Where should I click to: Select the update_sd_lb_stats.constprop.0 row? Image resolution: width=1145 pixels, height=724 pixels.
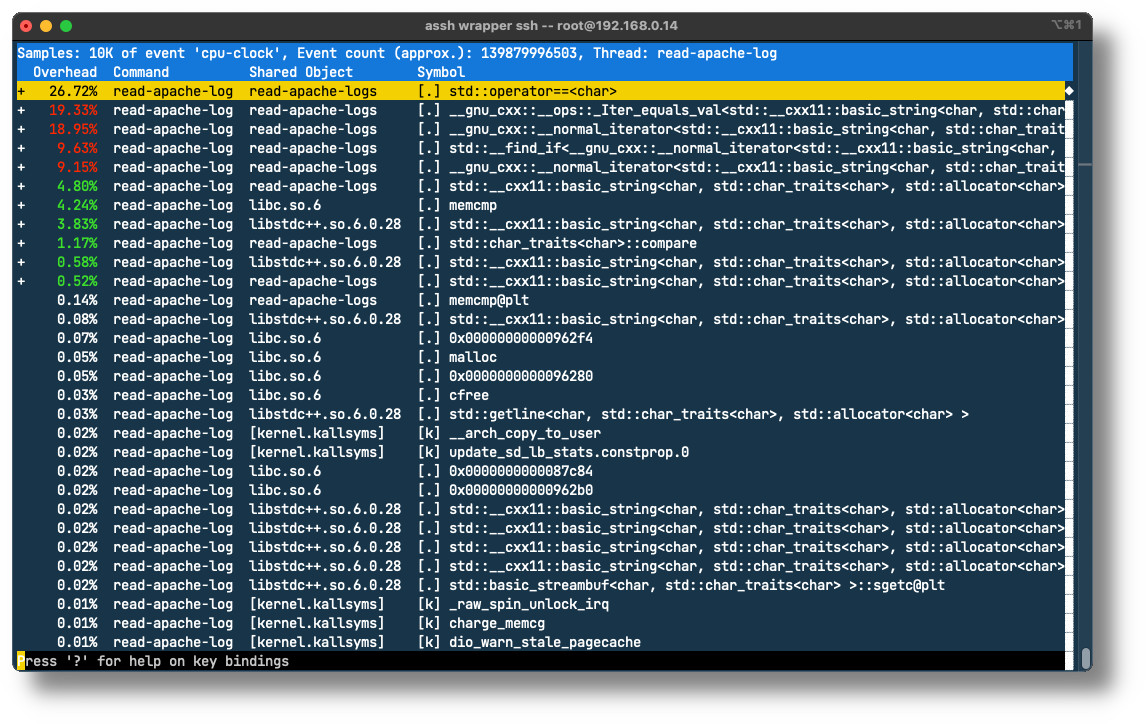[x=541, y=452]
